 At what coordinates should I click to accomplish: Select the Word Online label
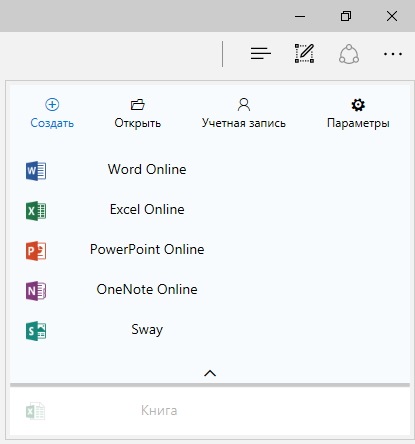coord(147,169)
